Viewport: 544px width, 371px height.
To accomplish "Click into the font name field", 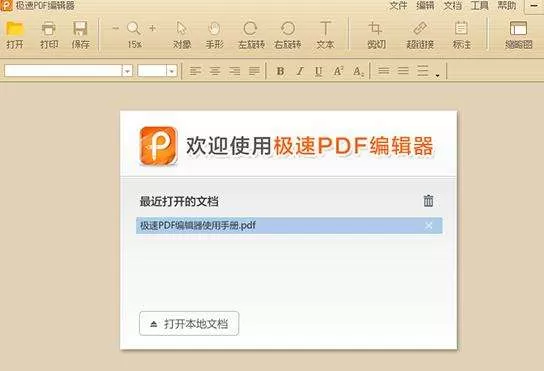I will [x=63, y=71].
